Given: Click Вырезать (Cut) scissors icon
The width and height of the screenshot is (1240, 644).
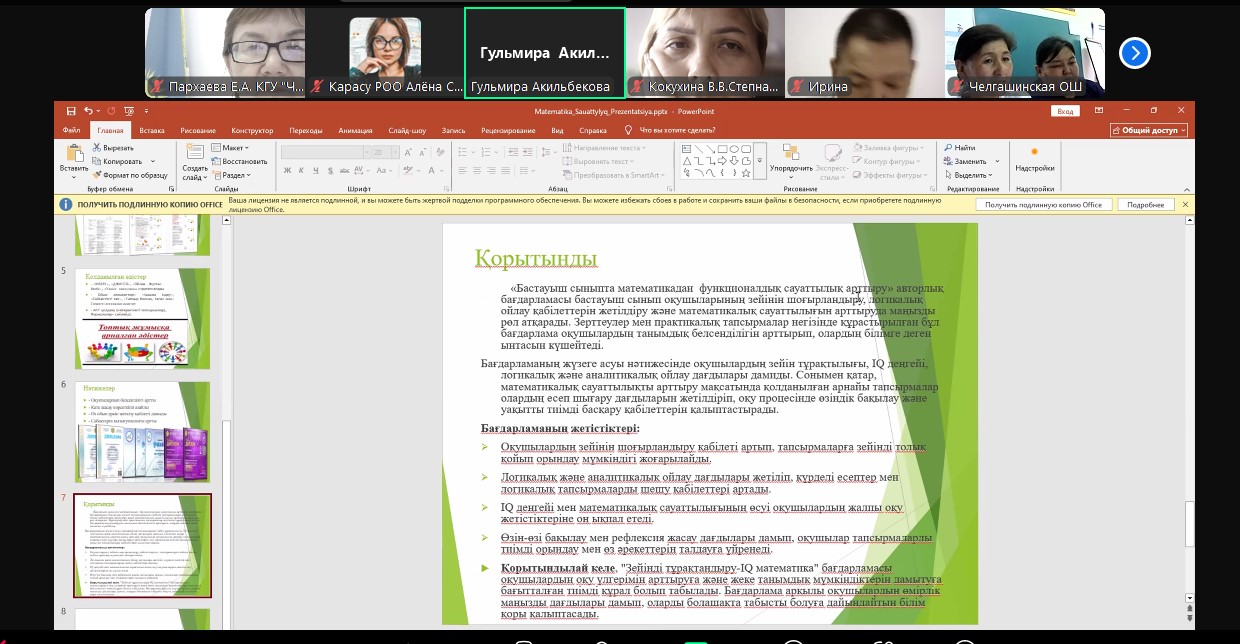Looking at the screenshot, I should tap(97, 148).
